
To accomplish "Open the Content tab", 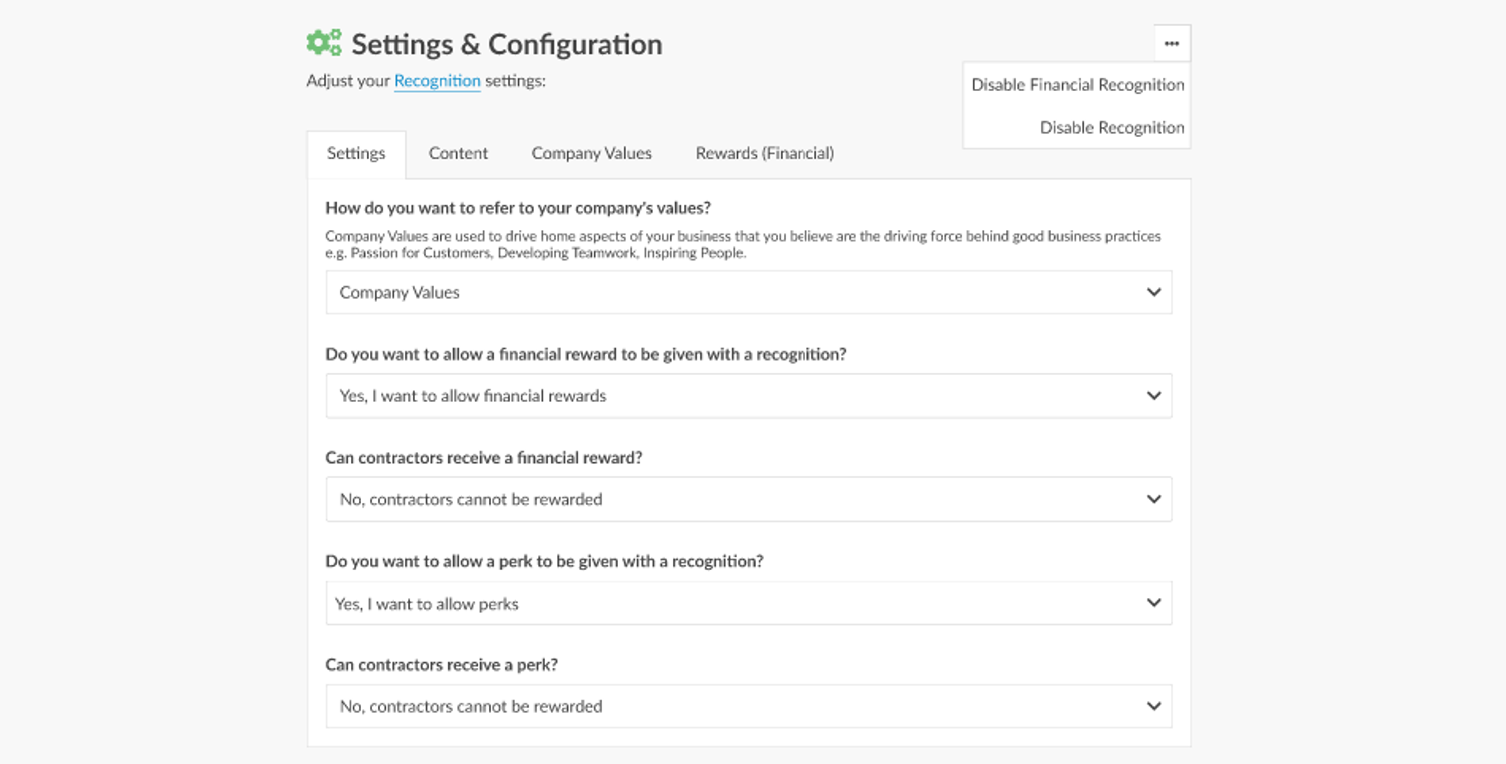I will click(x=458, y=154).
